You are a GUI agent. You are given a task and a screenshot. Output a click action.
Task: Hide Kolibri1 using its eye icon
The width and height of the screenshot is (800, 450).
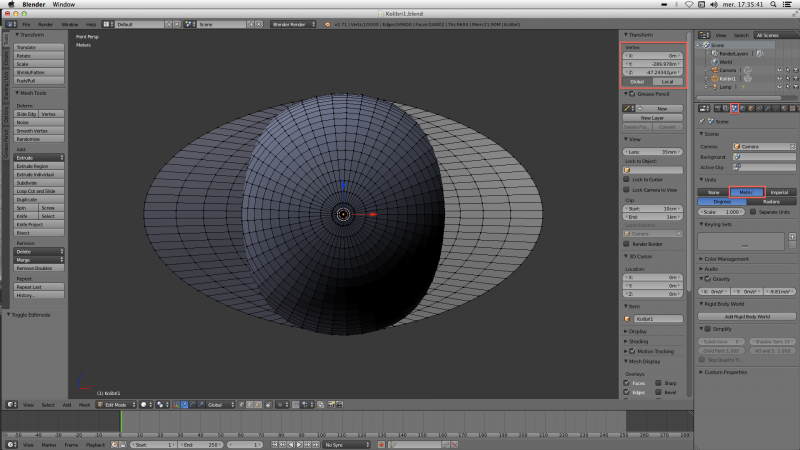pos(779,79)
